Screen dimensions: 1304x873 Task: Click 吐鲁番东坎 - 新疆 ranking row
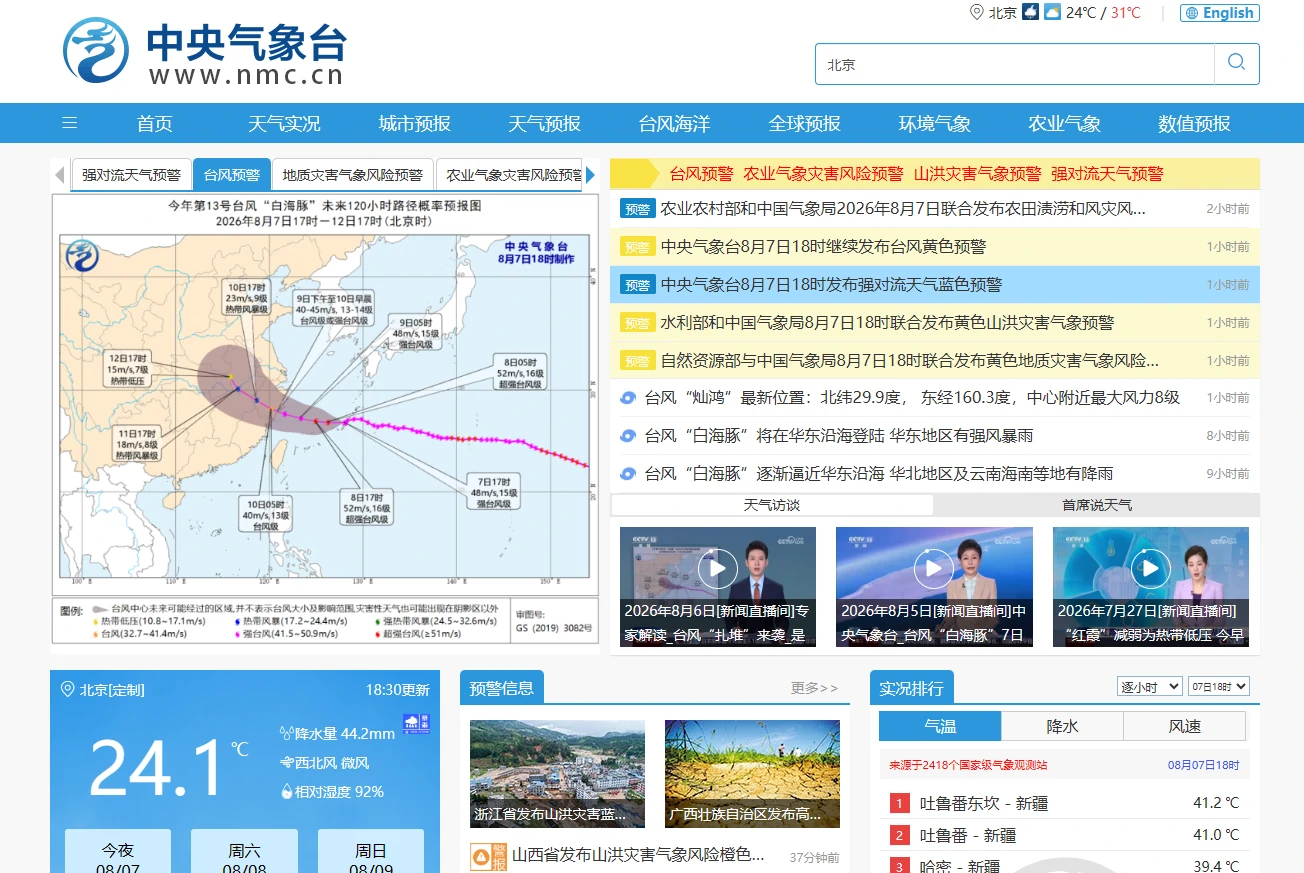click(1065, 803)
